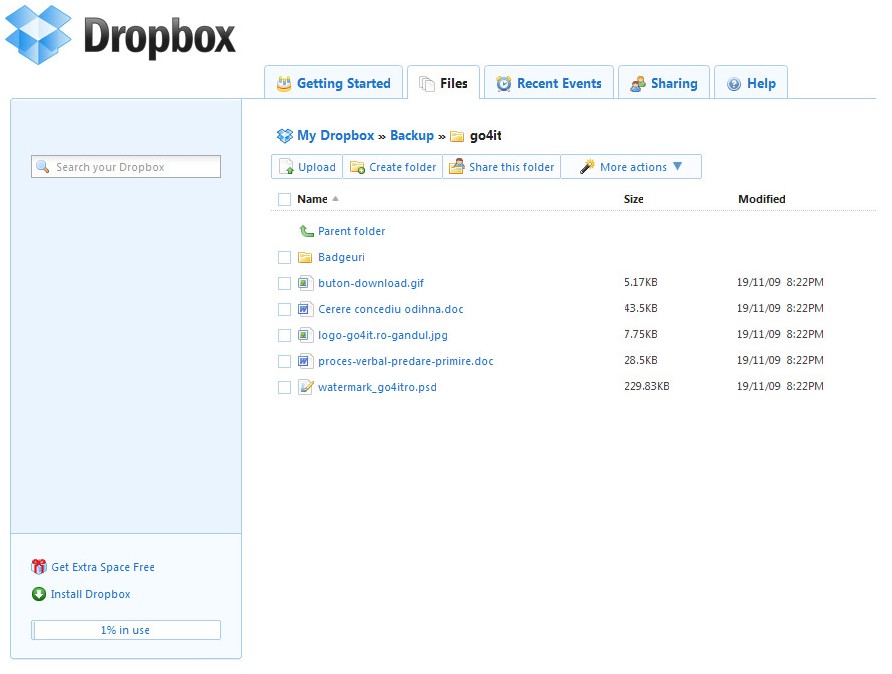Open the Recent Events tab
This screenshot has width=892, height=674.
point(549,82)
